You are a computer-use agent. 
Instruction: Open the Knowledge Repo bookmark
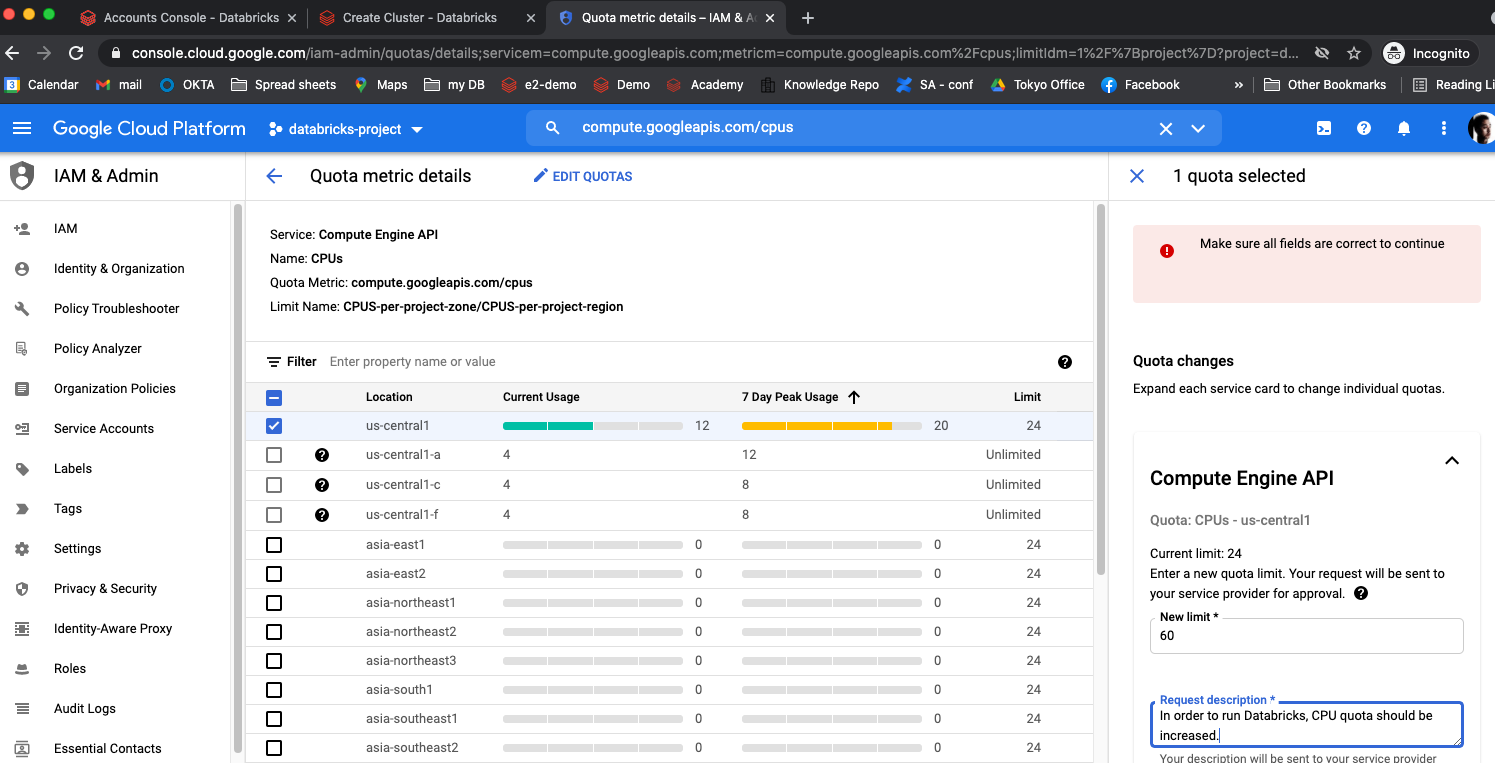(820, 85)
